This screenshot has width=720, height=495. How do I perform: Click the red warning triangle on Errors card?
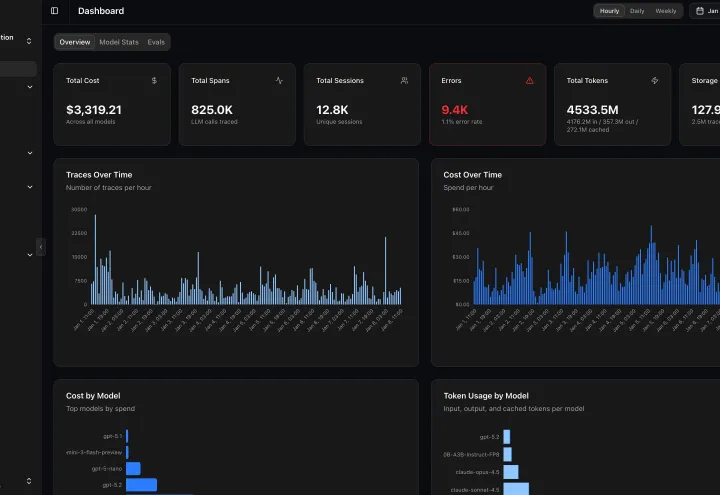click(x=529, y=80)
